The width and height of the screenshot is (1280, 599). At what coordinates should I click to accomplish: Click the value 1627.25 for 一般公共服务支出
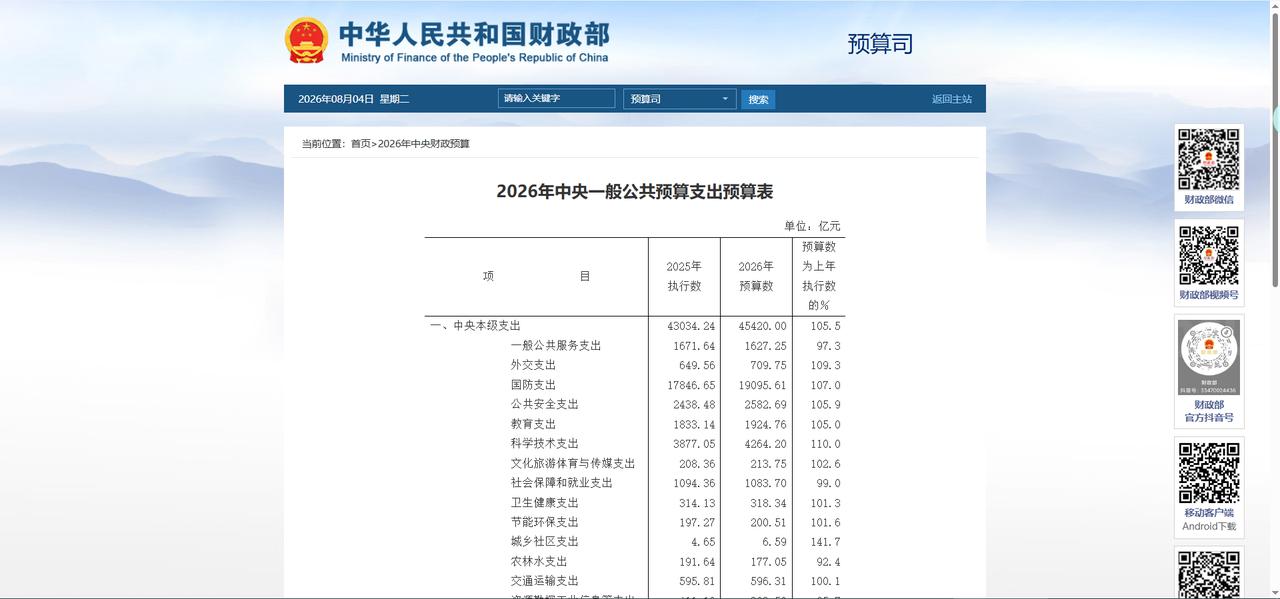point(766,346)
